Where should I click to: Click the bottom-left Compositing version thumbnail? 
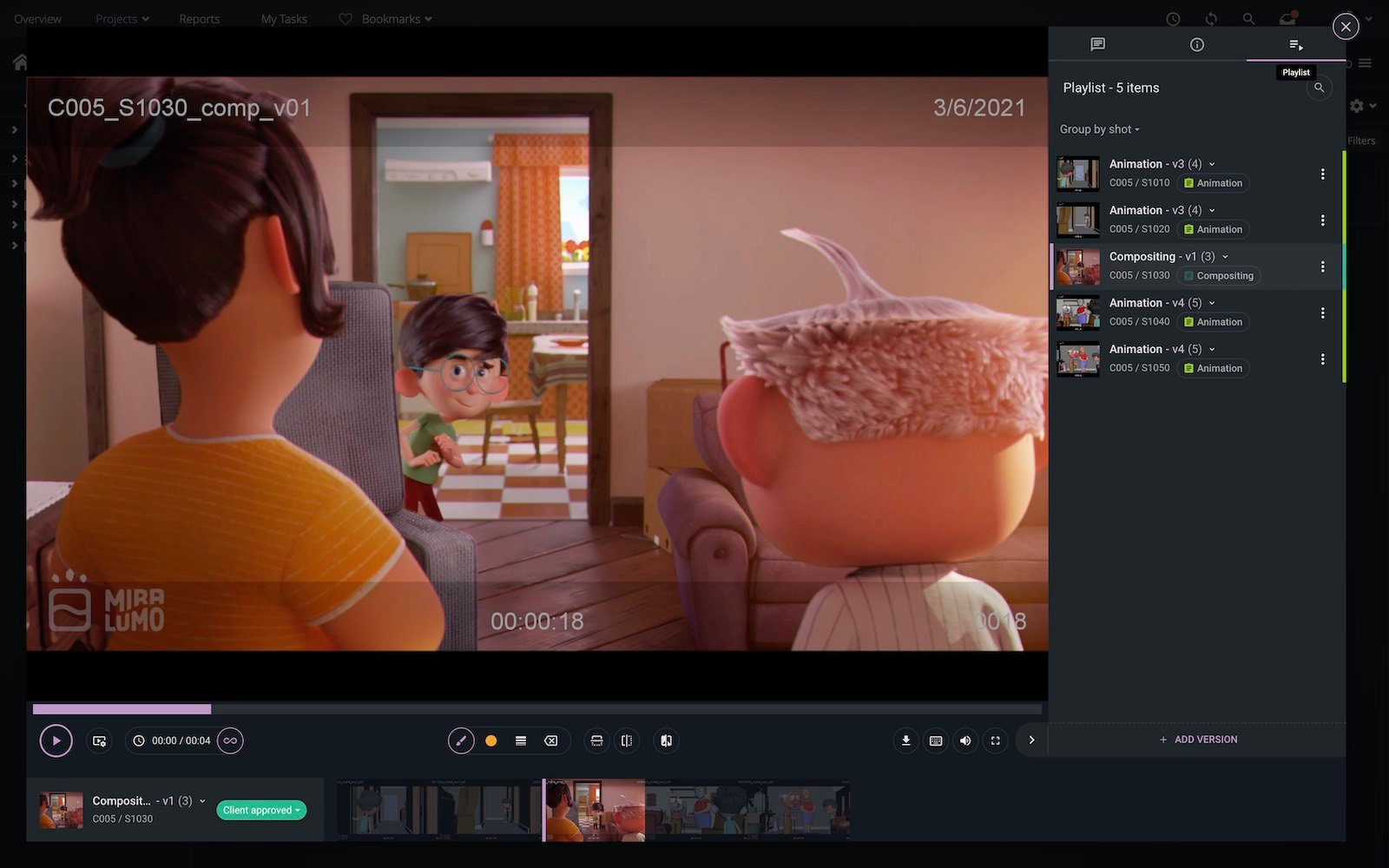point(62,810)
